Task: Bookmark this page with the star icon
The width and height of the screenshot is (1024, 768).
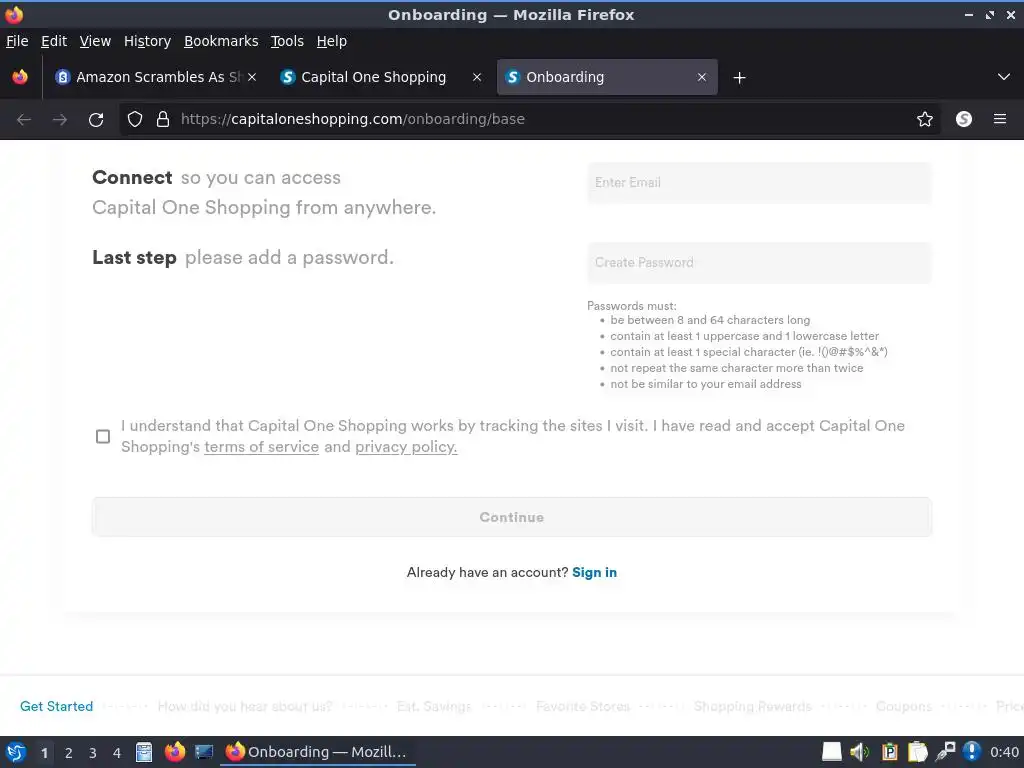Action: (925, 119)
